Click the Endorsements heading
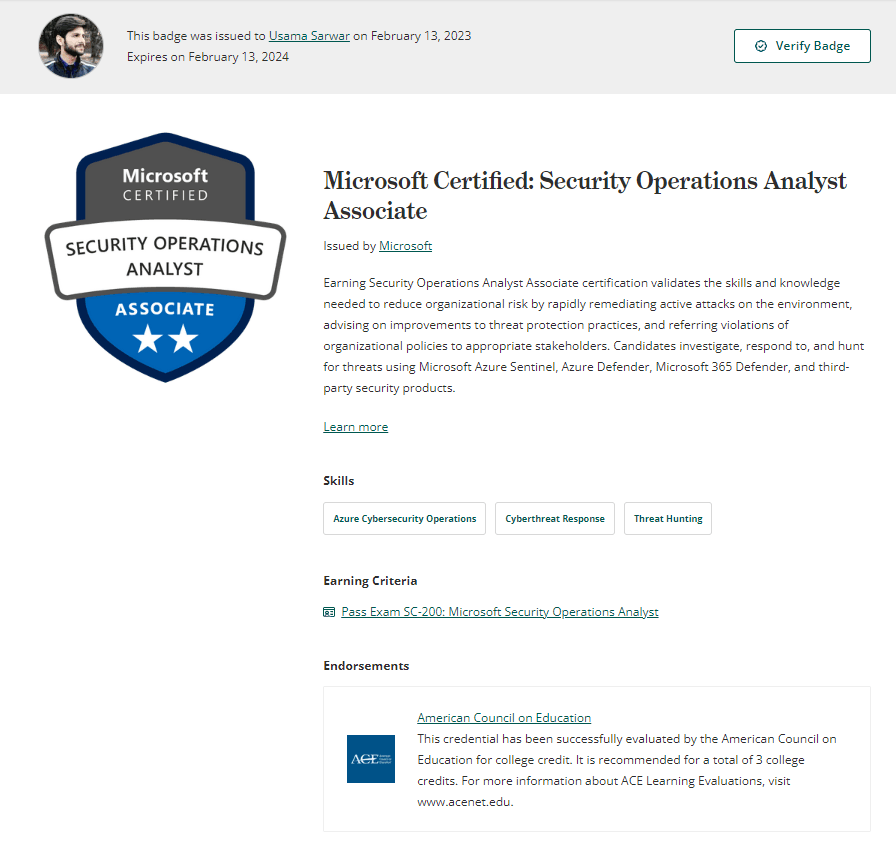 (366, 666)
